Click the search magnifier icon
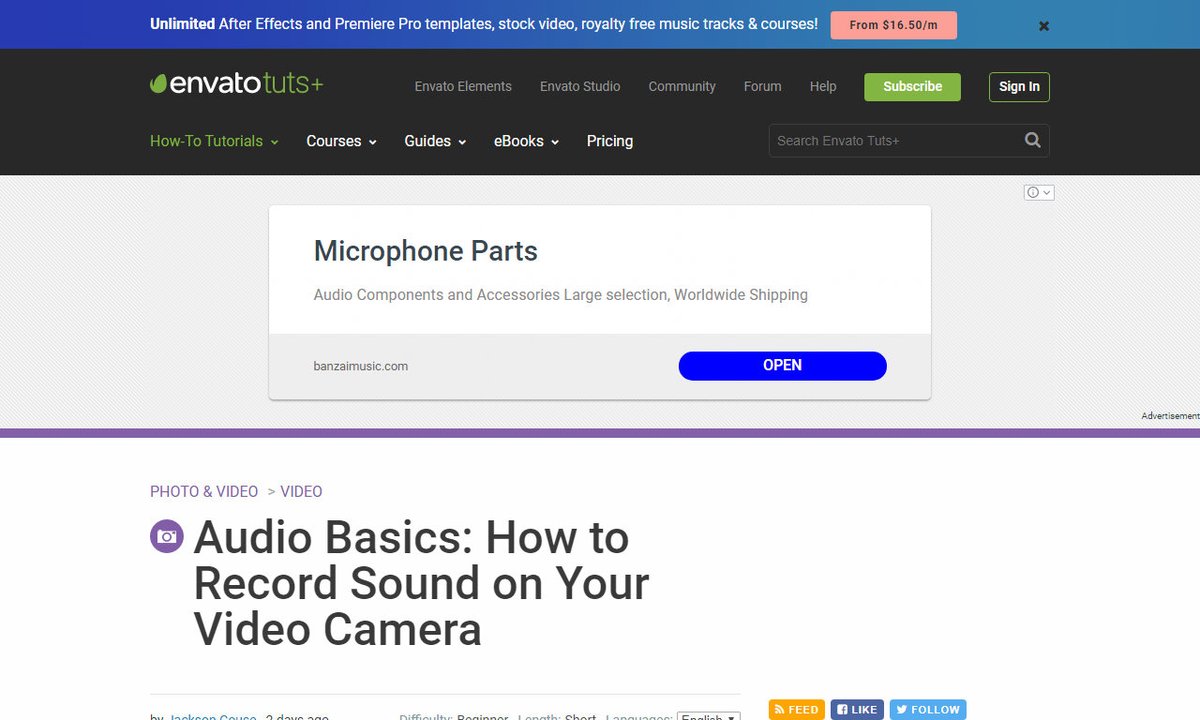Viewport: 1200px width, 720px height. [1032, 140]
